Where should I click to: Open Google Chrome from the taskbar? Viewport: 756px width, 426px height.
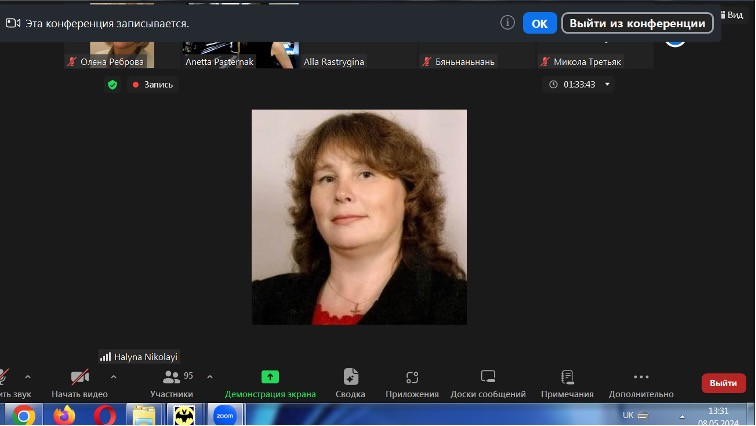(x=23, y=415)
